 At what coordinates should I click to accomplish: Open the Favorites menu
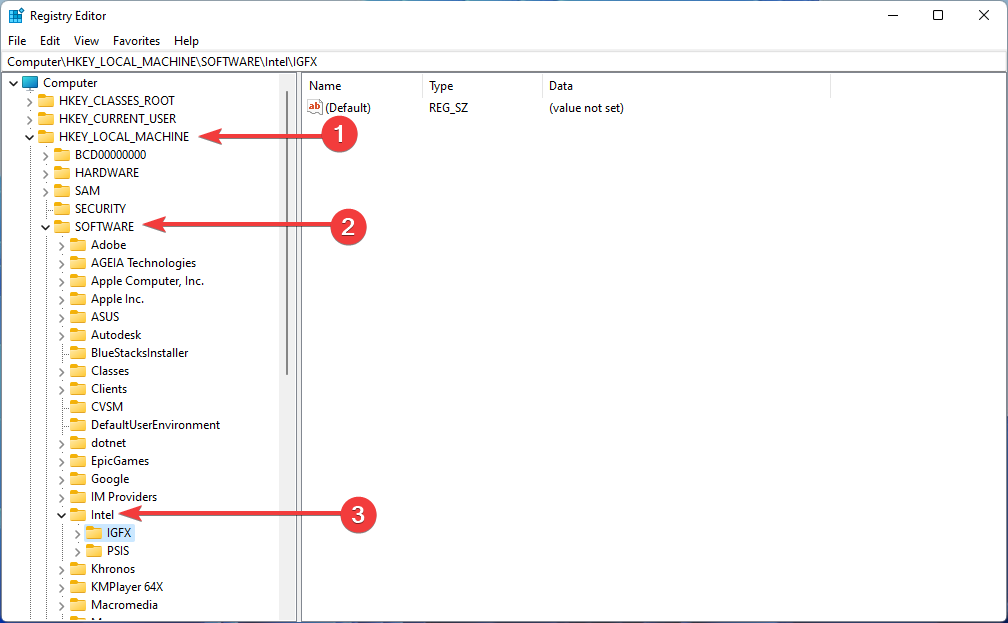pos(136,40)
